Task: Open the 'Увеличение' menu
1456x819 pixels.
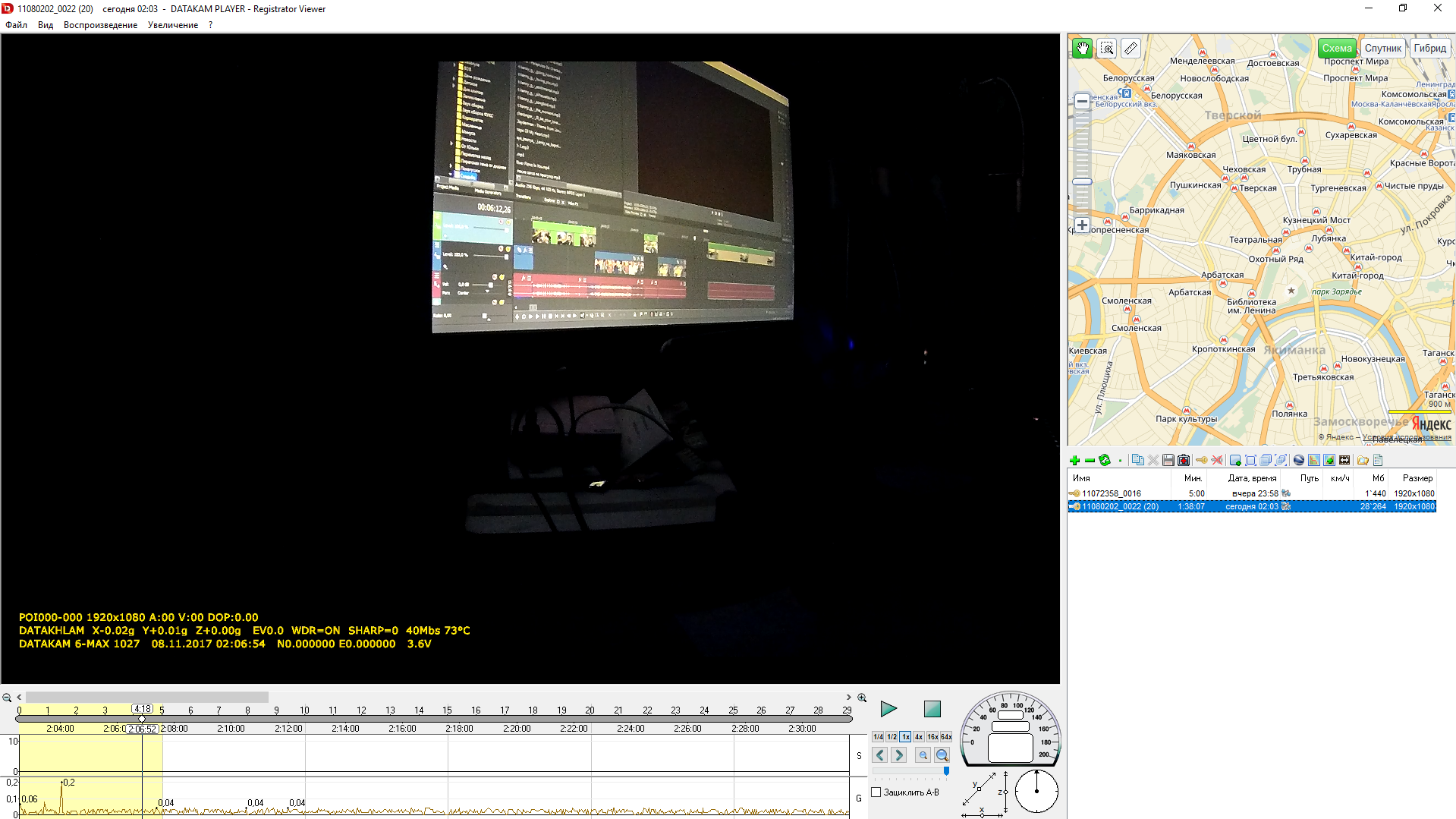Action: (173, 25)
